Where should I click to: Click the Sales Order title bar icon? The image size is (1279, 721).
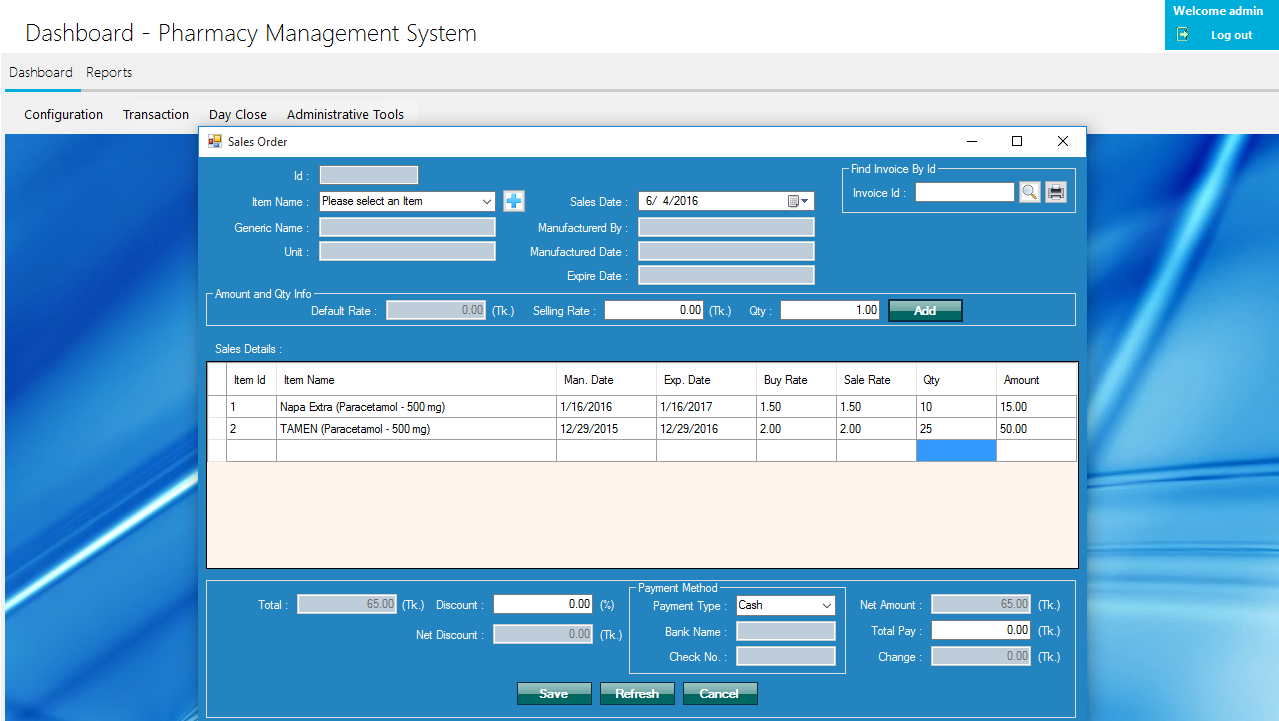214,141
